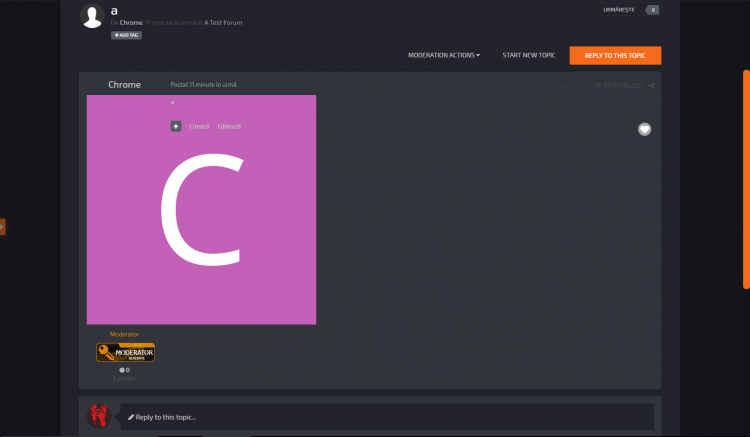Click the Add Tag button under the title
Image resolution: width=750 pixels, height=437 pixels.
coord(126,35)
